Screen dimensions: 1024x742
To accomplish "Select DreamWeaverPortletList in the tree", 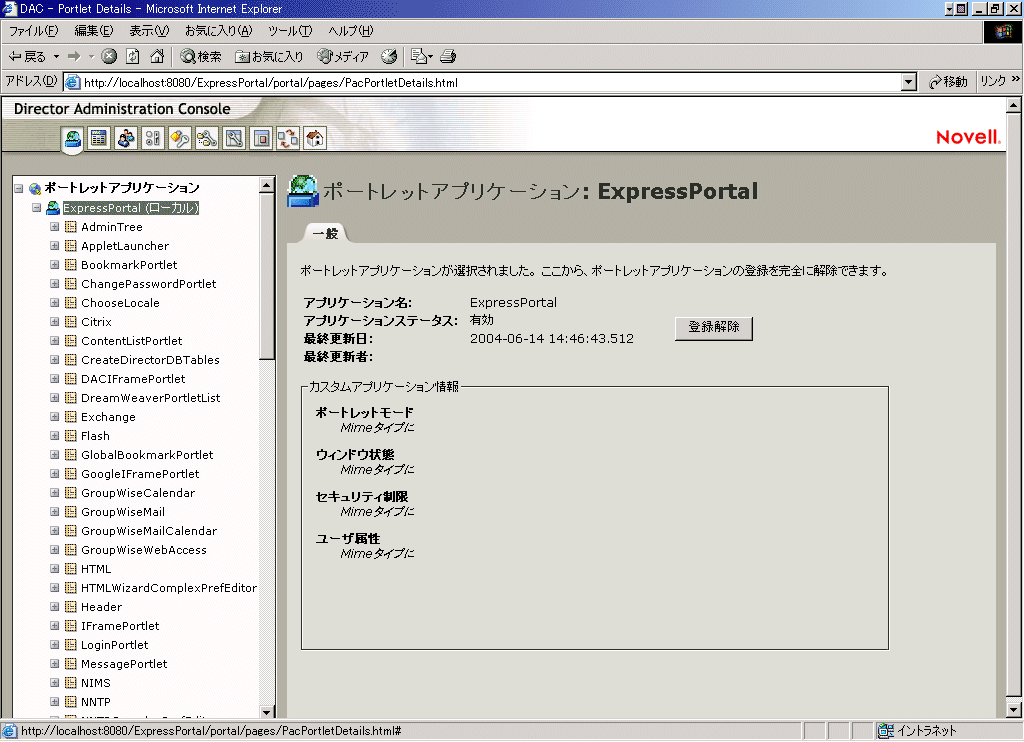I will tap(151, 398).
